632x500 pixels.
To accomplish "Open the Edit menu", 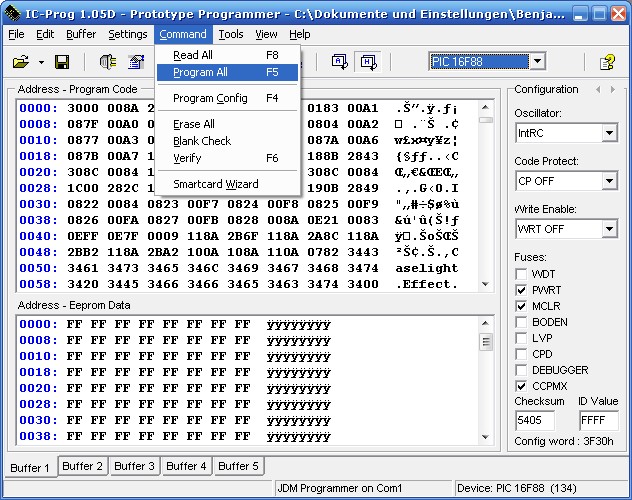I will (x=45, y=34).
